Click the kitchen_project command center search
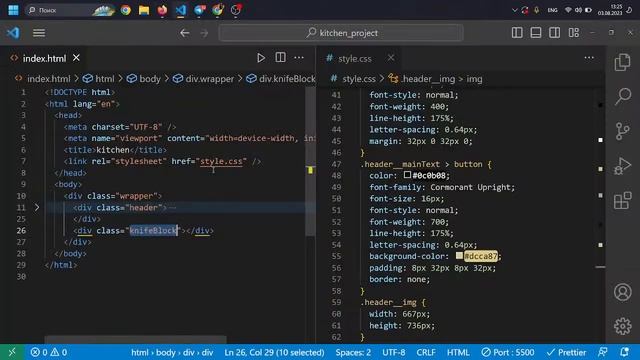This screenshot has width=640, height=360. pyautogui.click(x=341, y=33)
